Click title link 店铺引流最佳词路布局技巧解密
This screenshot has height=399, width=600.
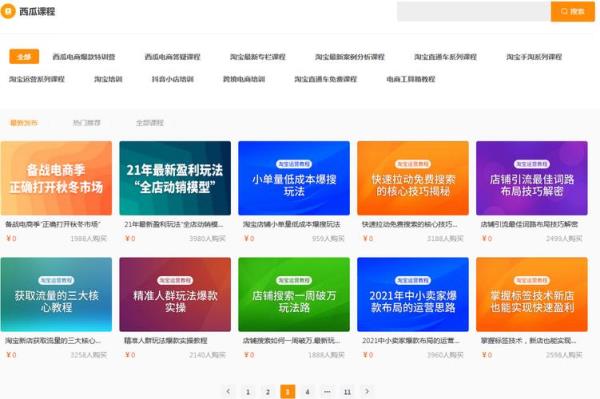point(529,224)
